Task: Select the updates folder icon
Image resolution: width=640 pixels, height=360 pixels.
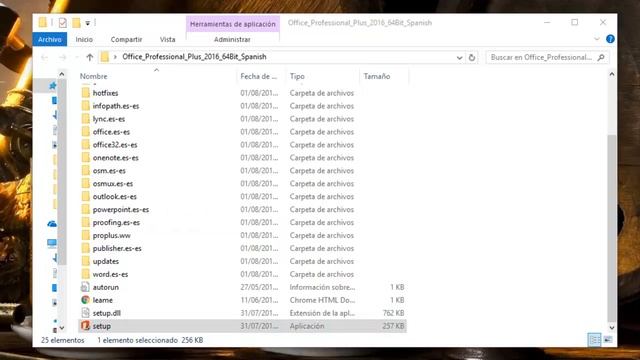Action: coord(85,261)
